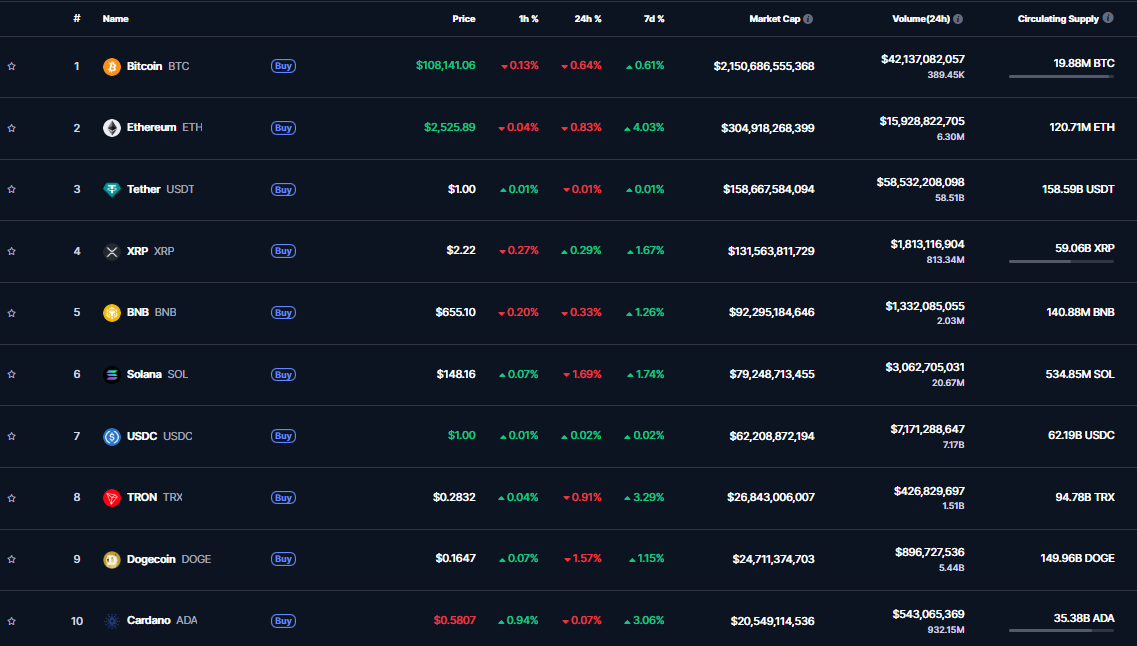This screenshot has width=1137, height=646.
Task: Click the BNB Buy button
Action: tap(284, 312)
